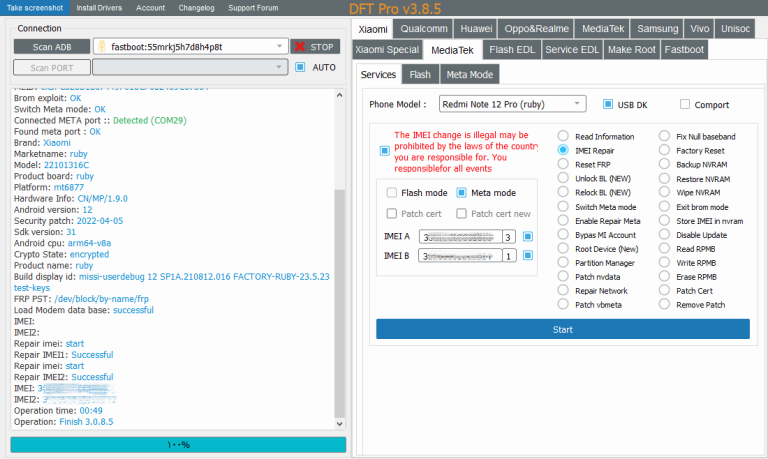Switch to Xiaomi brand tab
Screen dimensions: 768x459
tap(373, 29)
